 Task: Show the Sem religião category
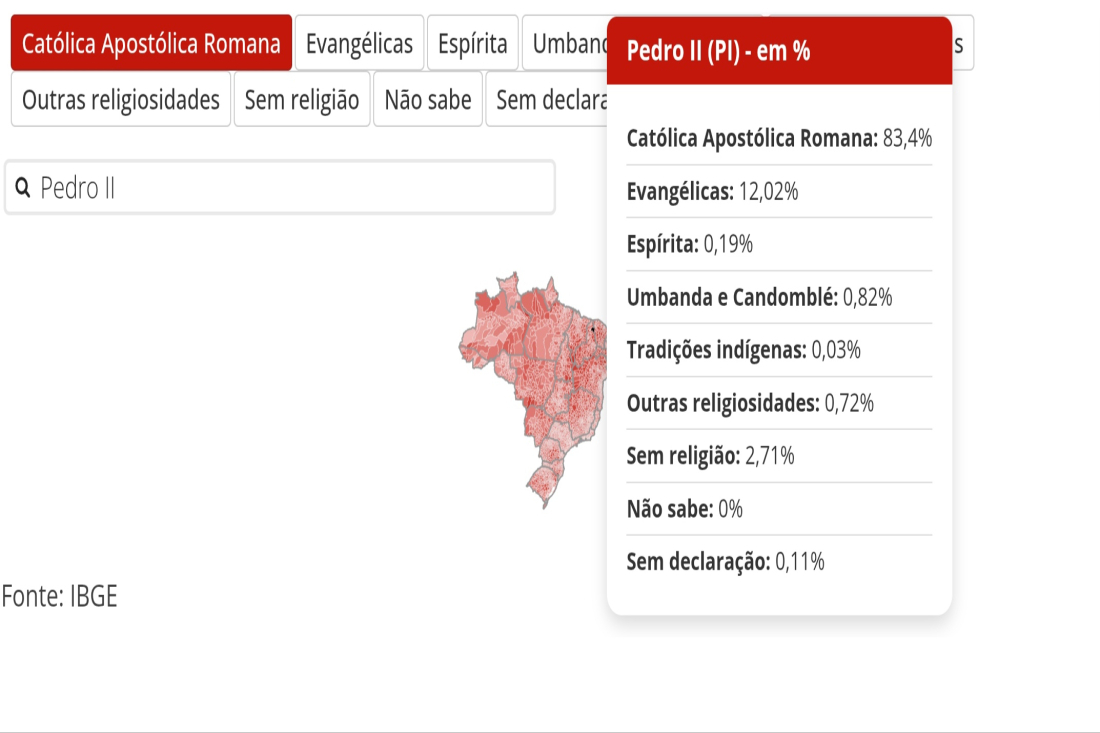302,100
